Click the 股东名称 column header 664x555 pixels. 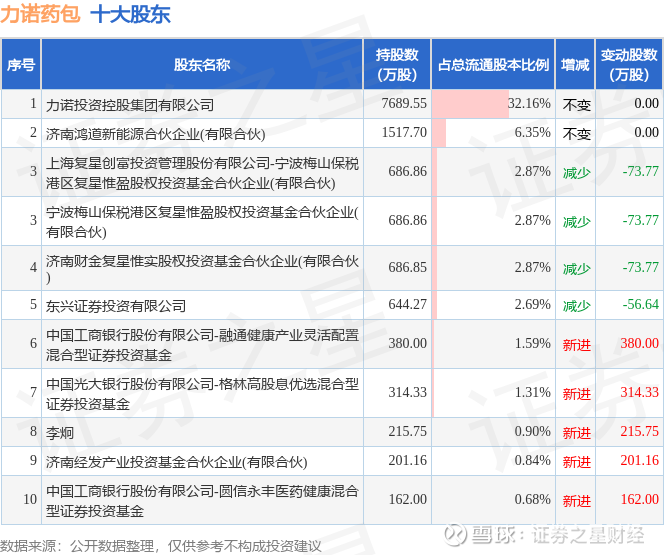pos(202,65)
